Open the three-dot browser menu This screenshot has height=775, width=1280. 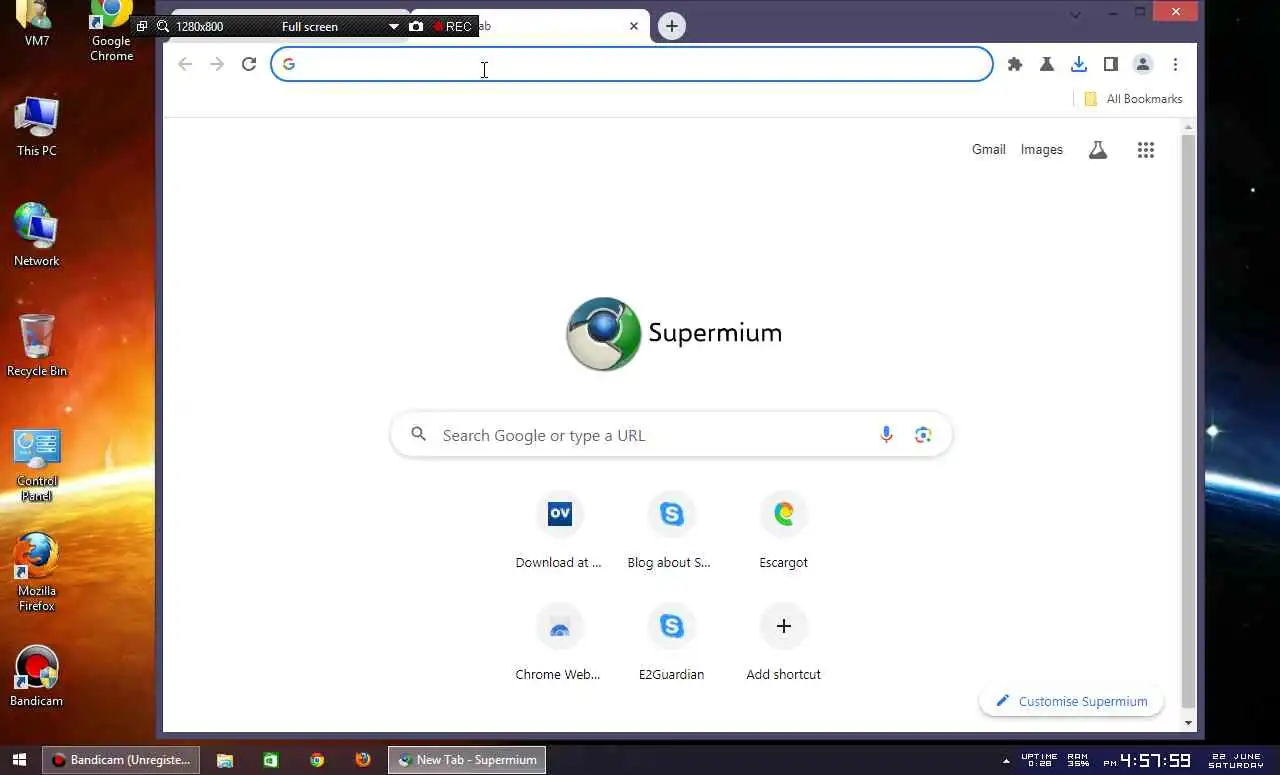pyautogui.click(x=1175, y=64)
